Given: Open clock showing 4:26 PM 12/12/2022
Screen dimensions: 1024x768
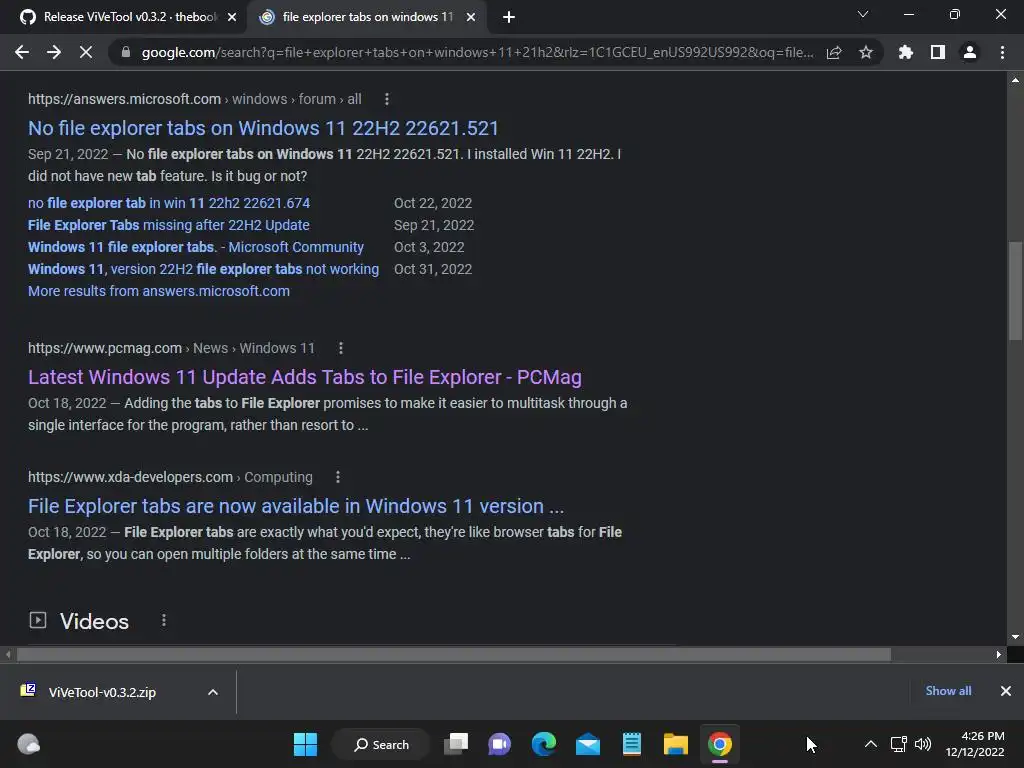Looking at the screenshot, I should 975,744.
